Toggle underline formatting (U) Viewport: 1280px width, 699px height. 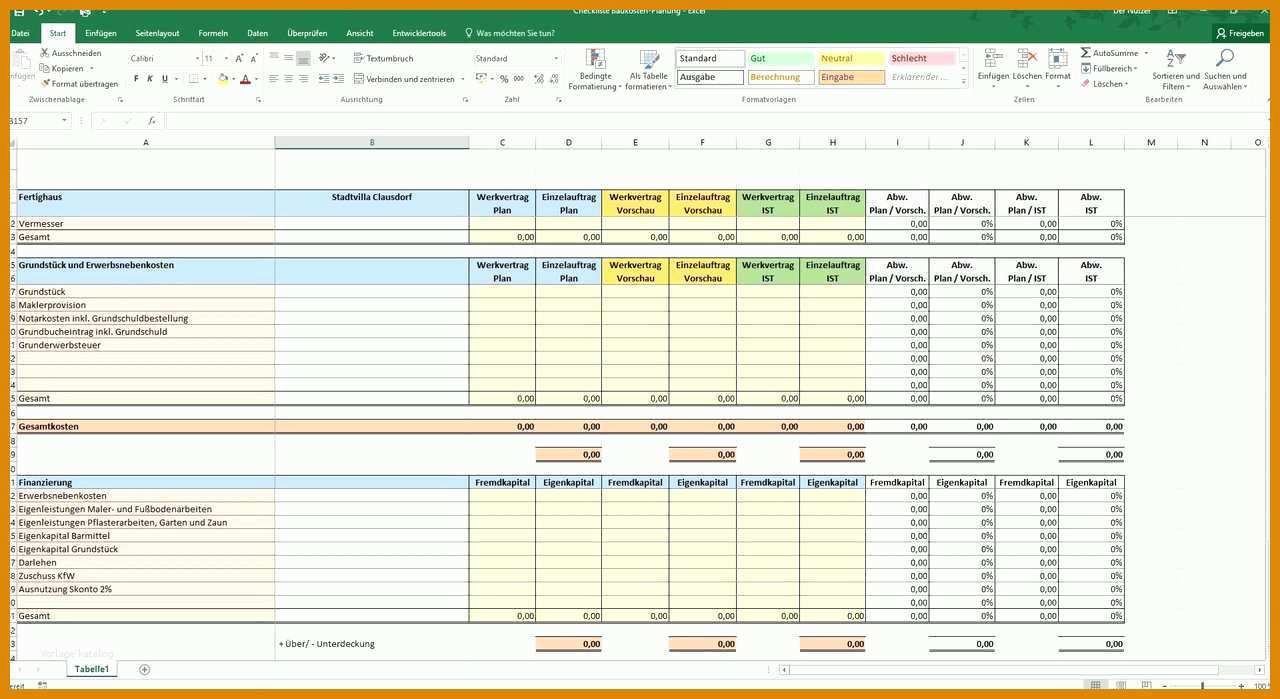(x=165, y=79)
